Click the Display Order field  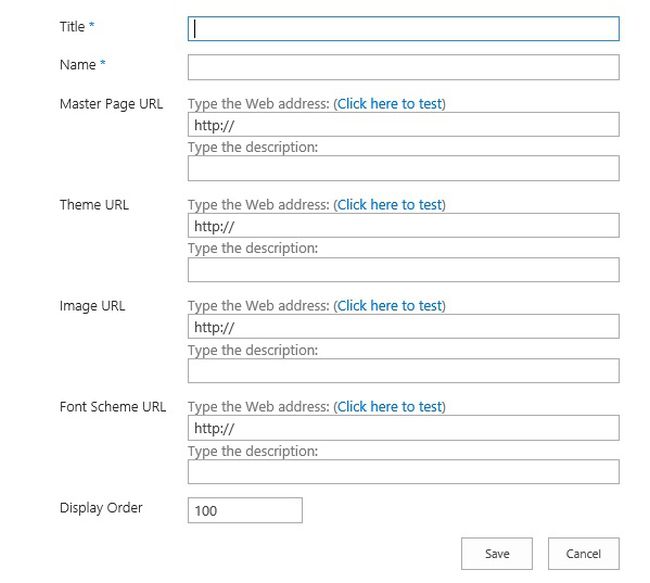pos(245,511)
